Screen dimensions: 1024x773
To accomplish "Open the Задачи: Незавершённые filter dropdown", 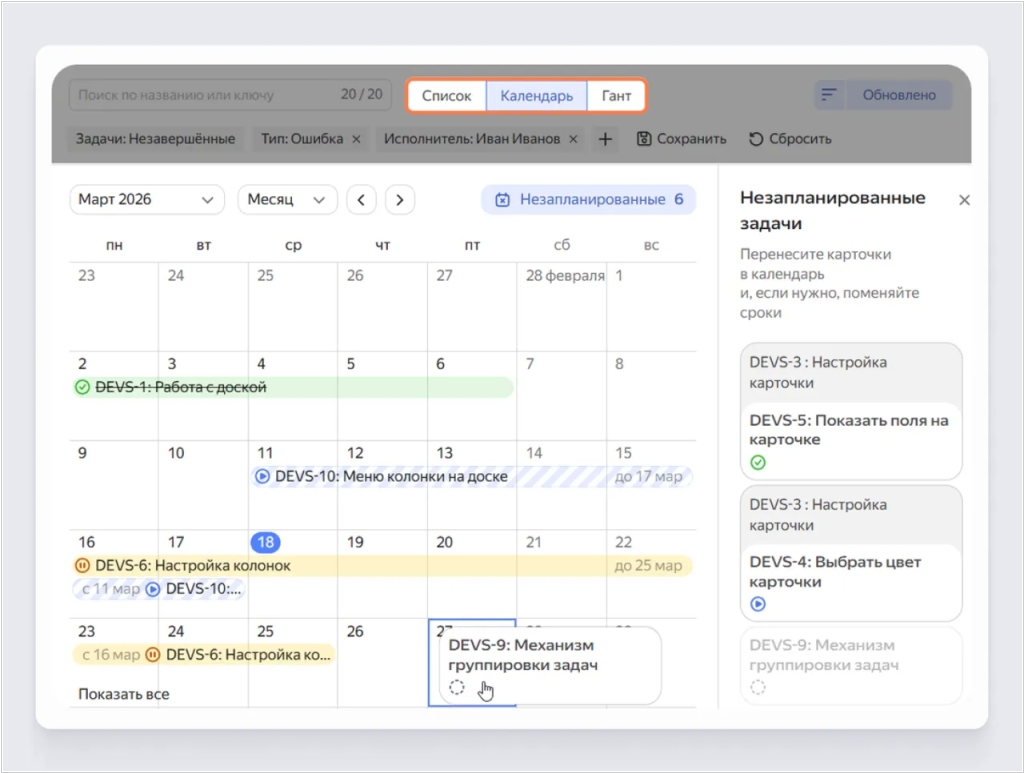I will click(155, 139).
